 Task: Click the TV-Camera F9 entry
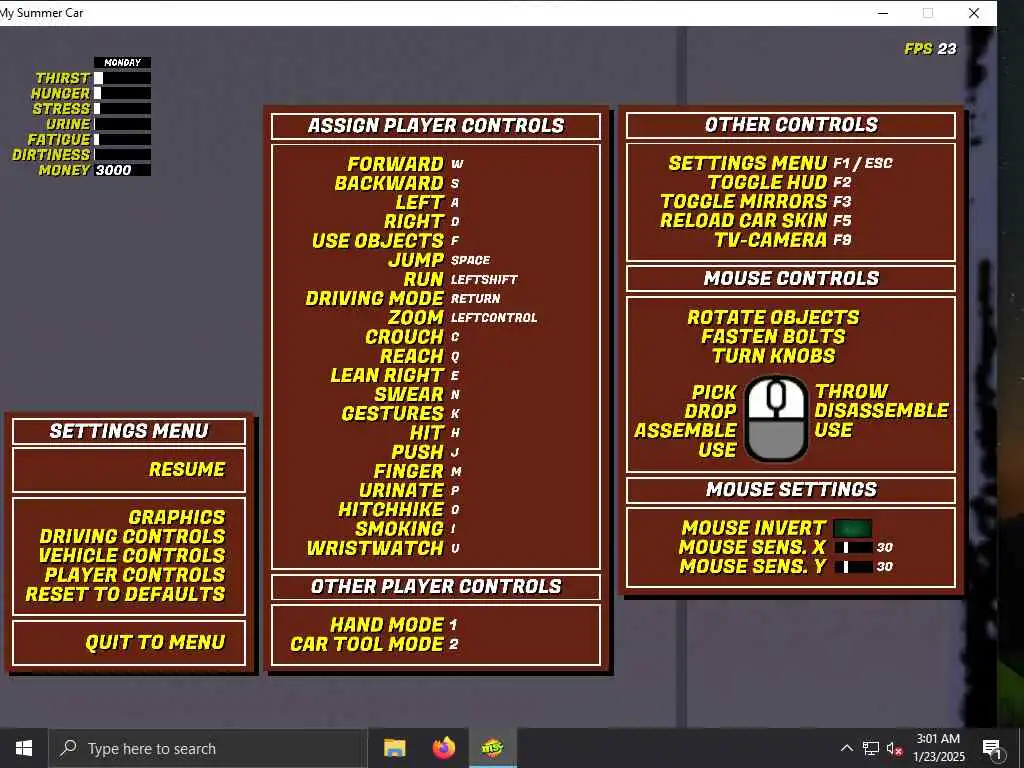click(783, 240)
